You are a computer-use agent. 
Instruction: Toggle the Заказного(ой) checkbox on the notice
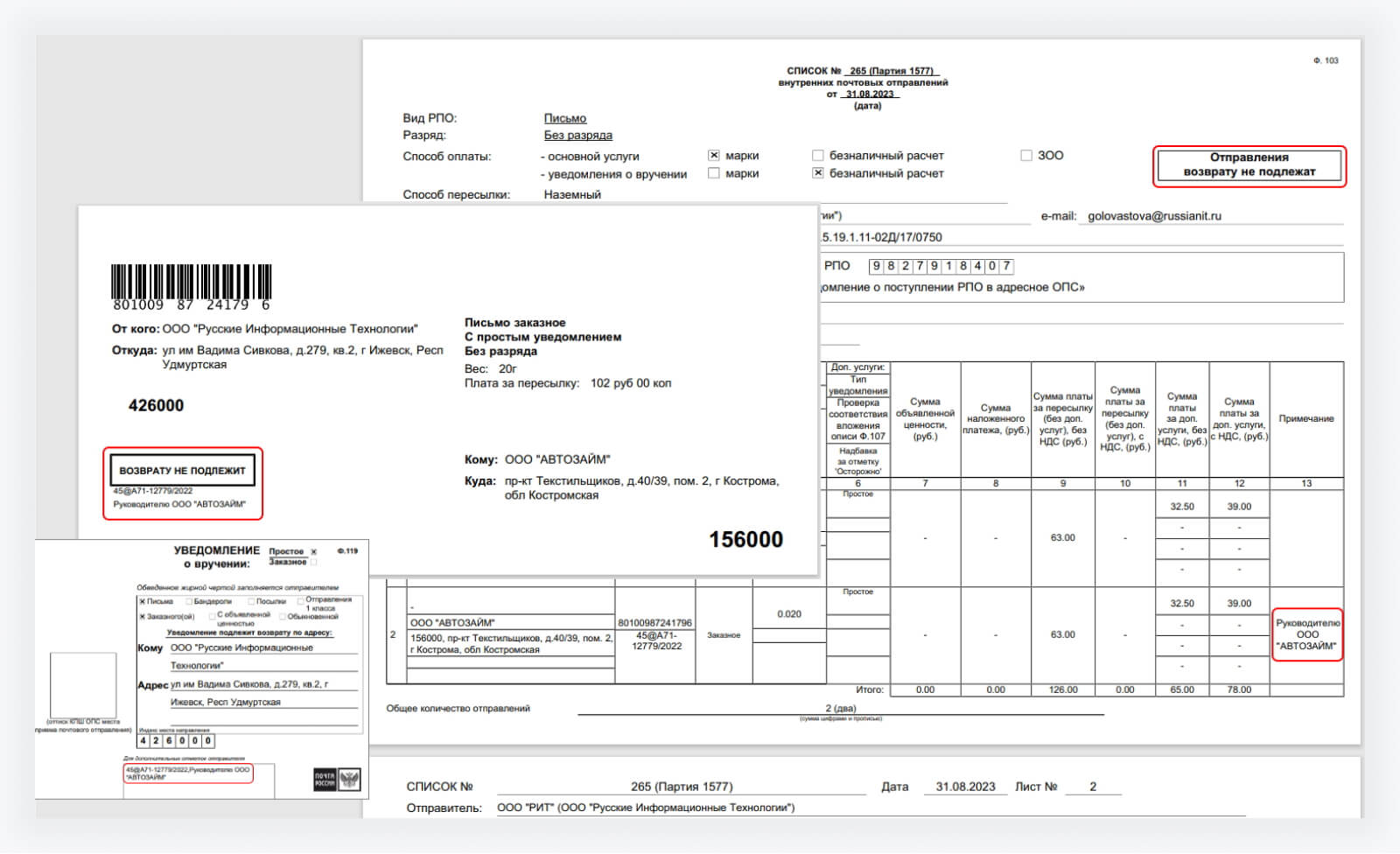click(143, 616)
